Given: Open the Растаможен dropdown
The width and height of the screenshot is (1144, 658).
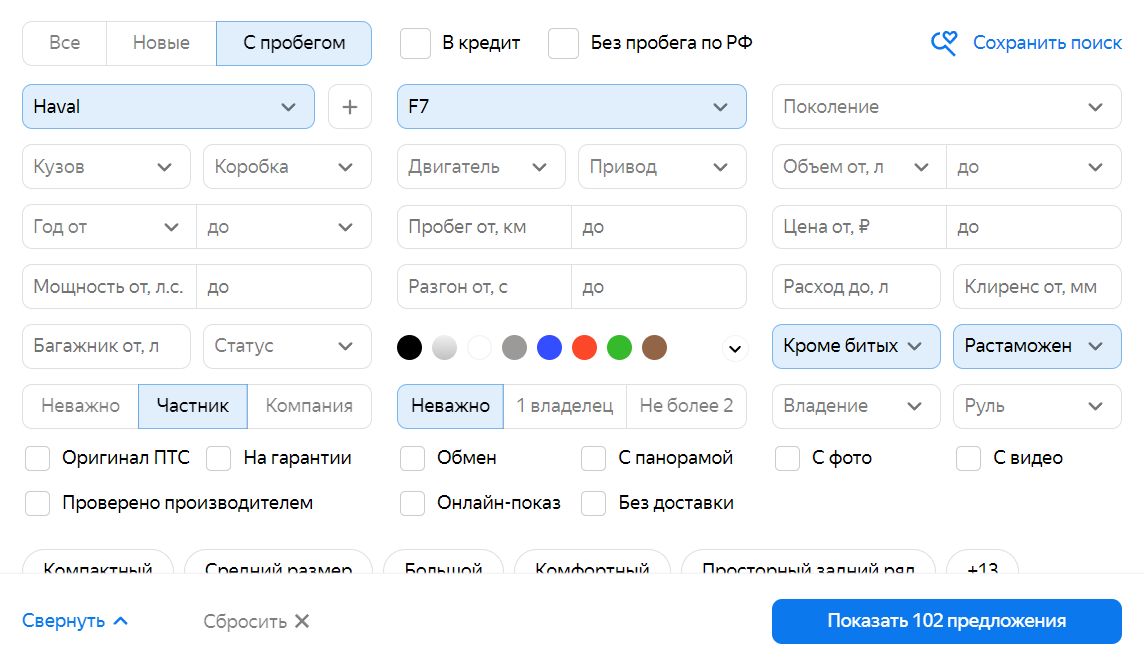Looking at the screenshot, I should (x=1037, y=346).
